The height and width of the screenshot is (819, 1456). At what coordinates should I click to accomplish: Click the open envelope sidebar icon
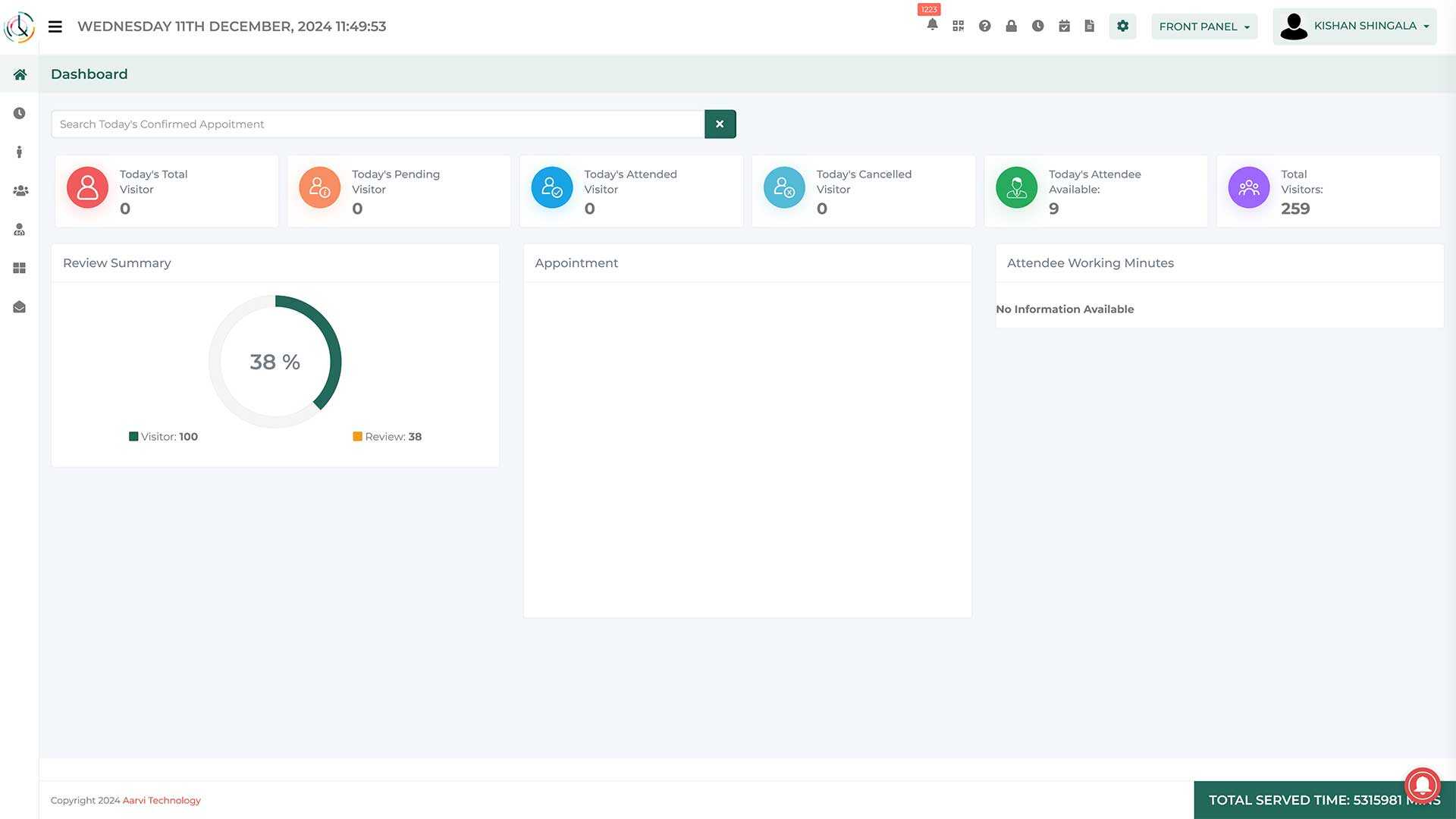[x=20, y=306]
